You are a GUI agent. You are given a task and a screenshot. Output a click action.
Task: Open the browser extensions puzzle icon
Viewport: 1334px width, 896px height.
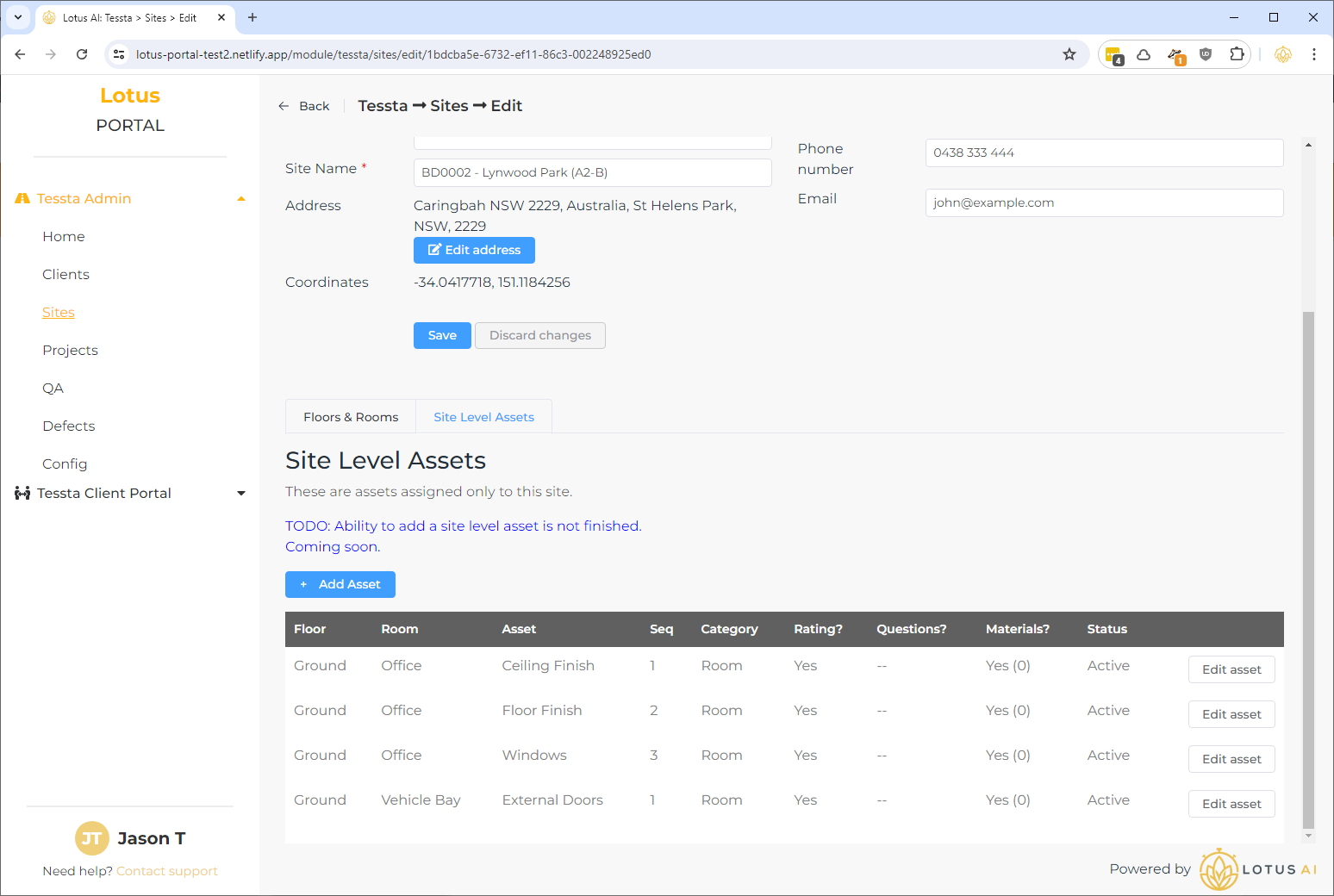1237,54
